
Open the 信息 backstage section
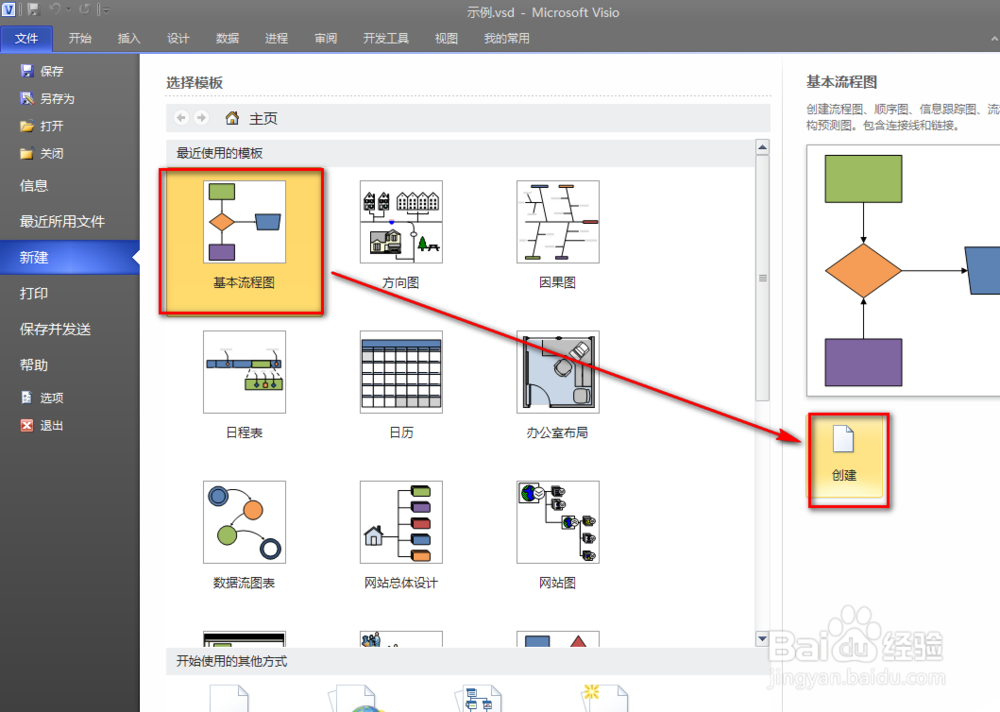34,186
